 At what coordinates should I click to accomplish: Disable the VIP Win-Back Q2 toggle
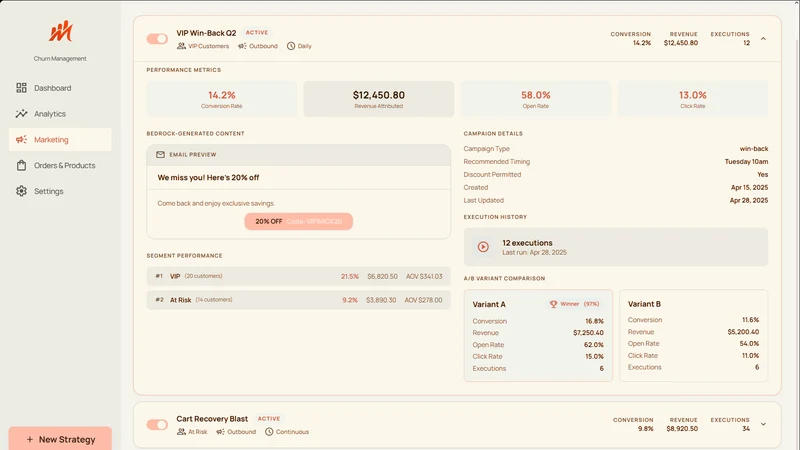point(157,39)
